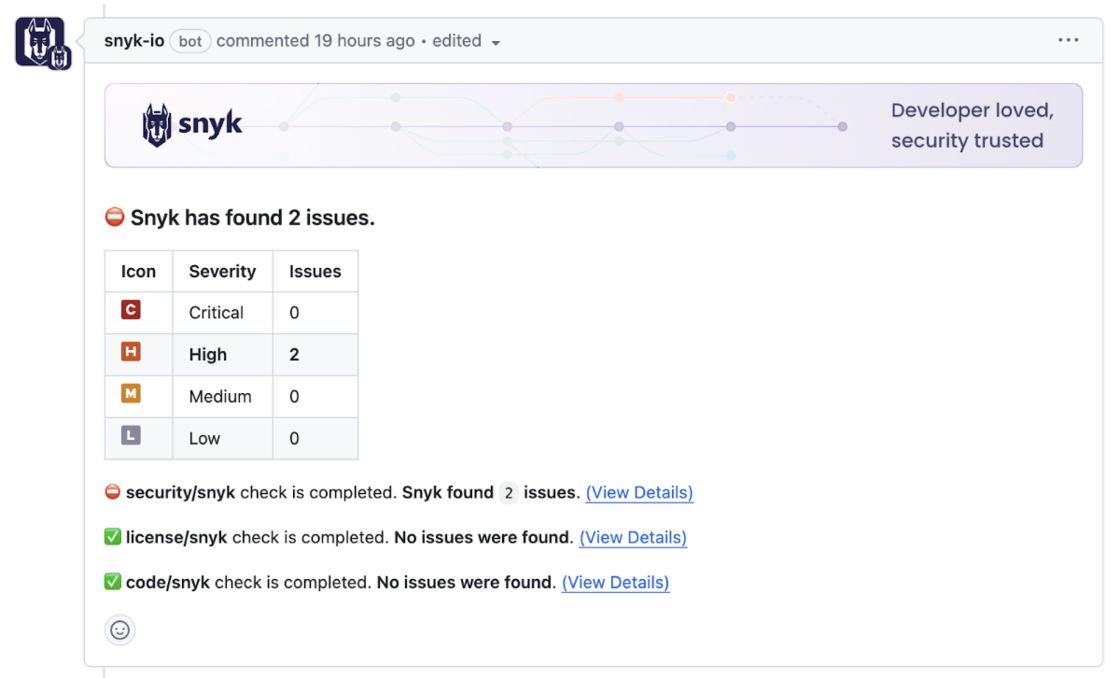The height and width of the screenshot is (678, 1120).
Task: Open the snyk-io avatar image
Action: pyautogui.click(x=42, y=42)
